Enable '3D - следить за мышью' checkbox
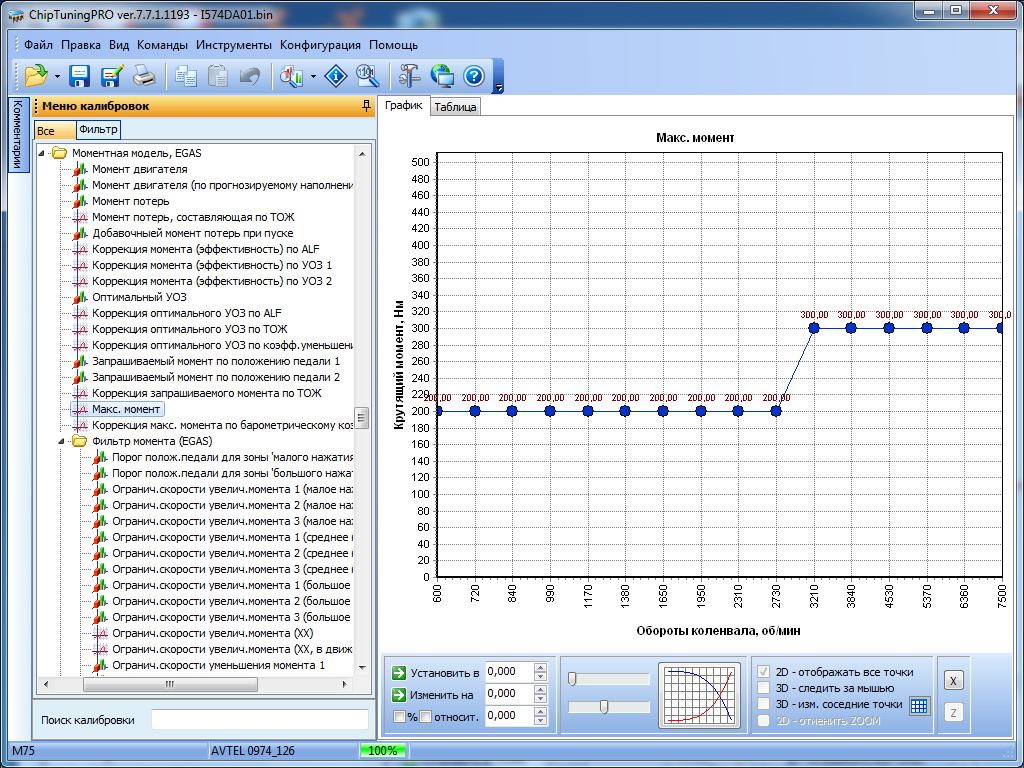 pyautogui.click(x=765, y=688)
